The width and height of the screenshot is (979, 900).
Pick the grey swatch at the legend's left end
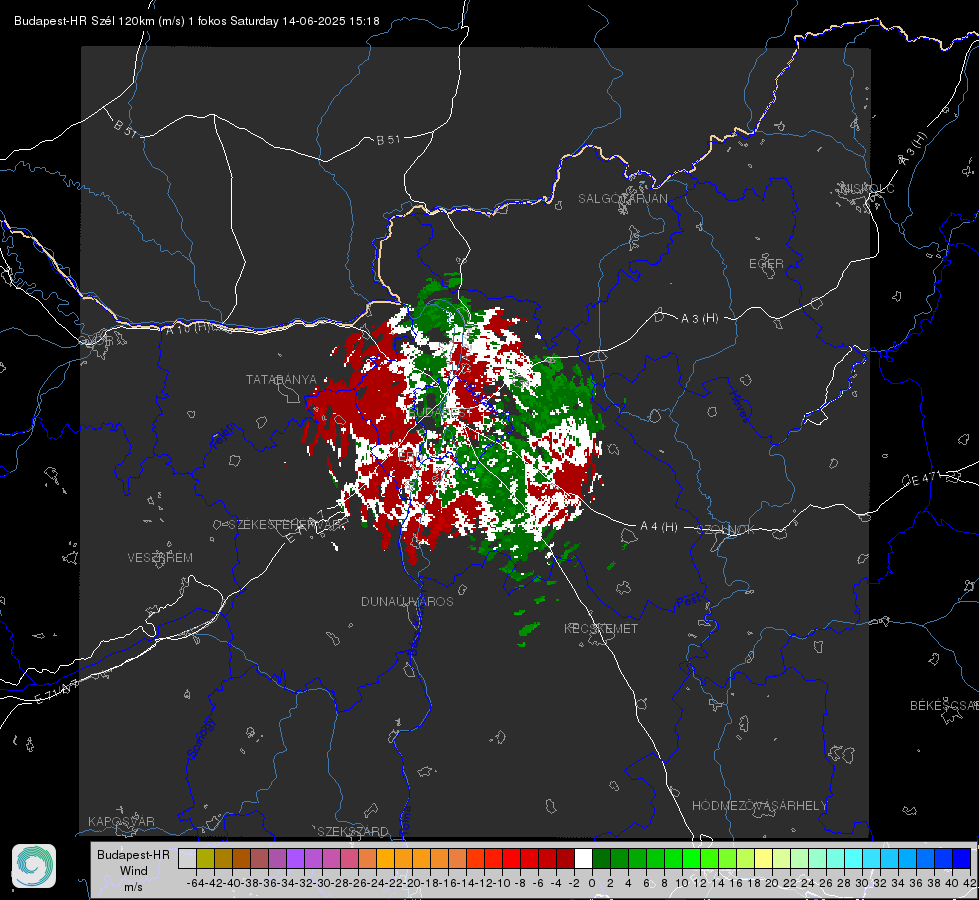point(187,858)
